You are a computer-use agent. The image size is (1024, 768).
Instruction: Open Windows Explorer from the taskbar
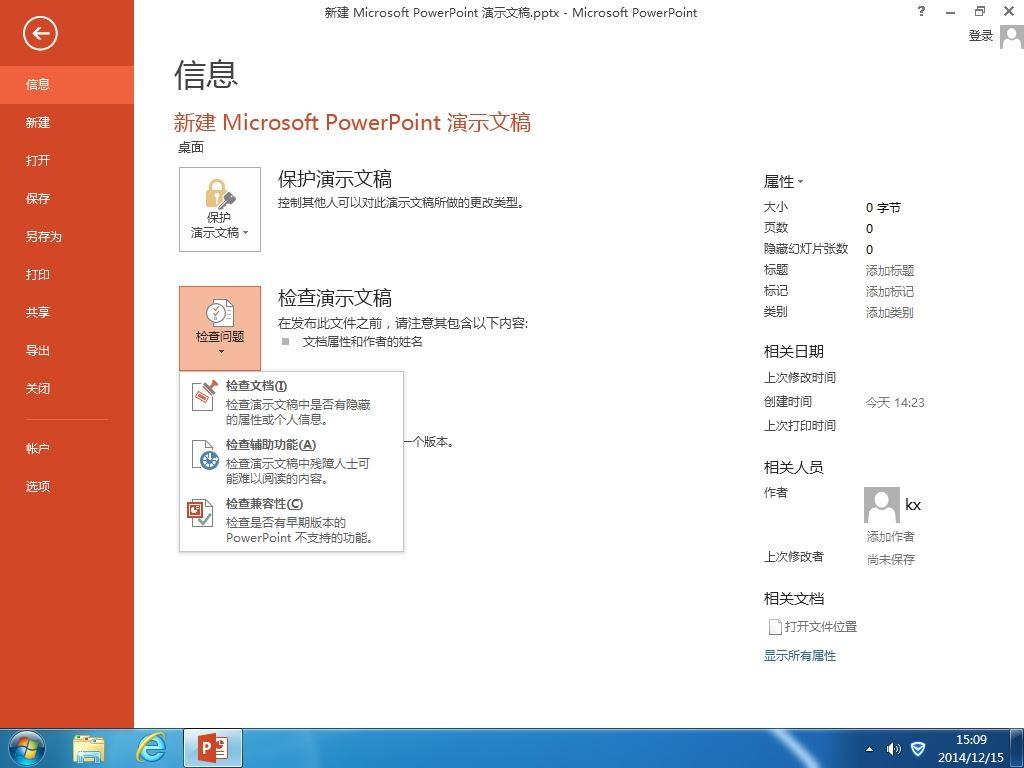89,749
